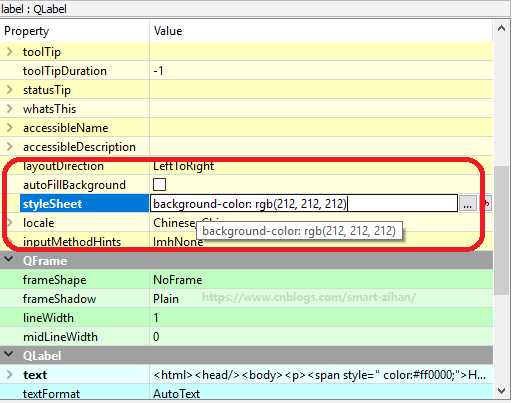512x403 pixels.
Task: Click the AutoText value
Action: (x=176, y=394)
